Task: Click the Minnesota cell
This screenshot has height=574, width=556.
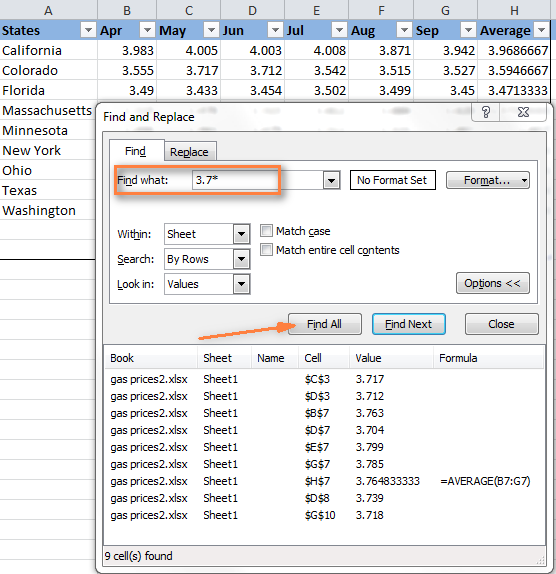Action: 48,130
